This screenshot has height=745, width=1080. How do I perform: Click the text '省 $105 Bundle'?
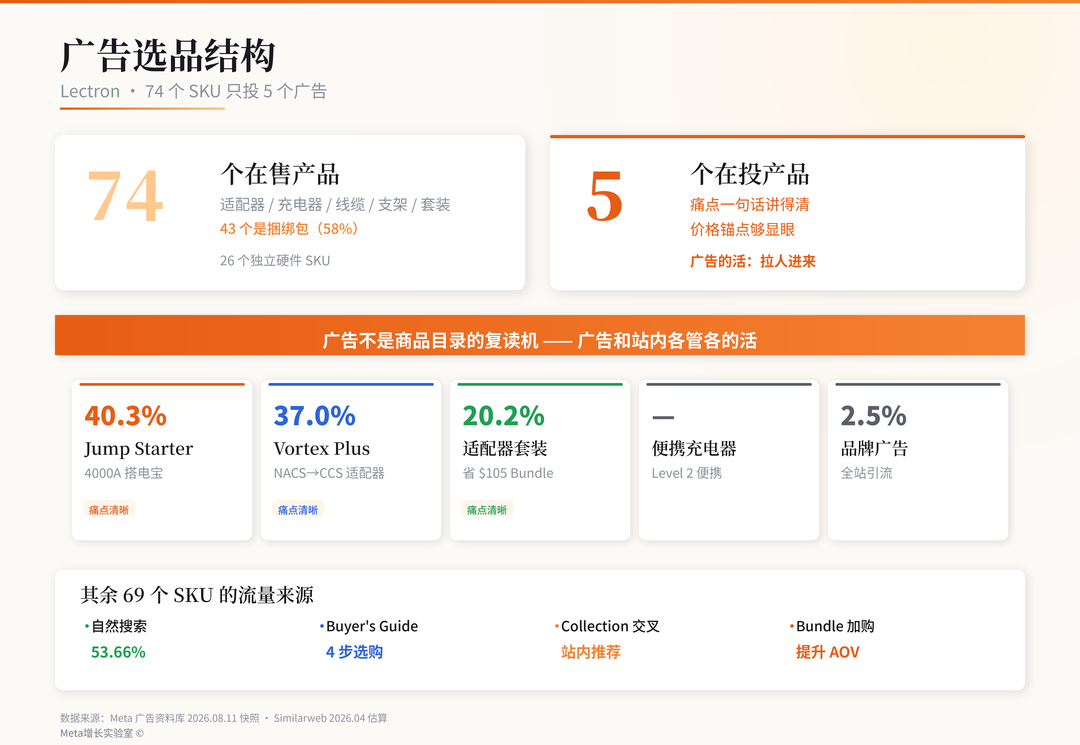pyautogui.click(x=508, y=473)
